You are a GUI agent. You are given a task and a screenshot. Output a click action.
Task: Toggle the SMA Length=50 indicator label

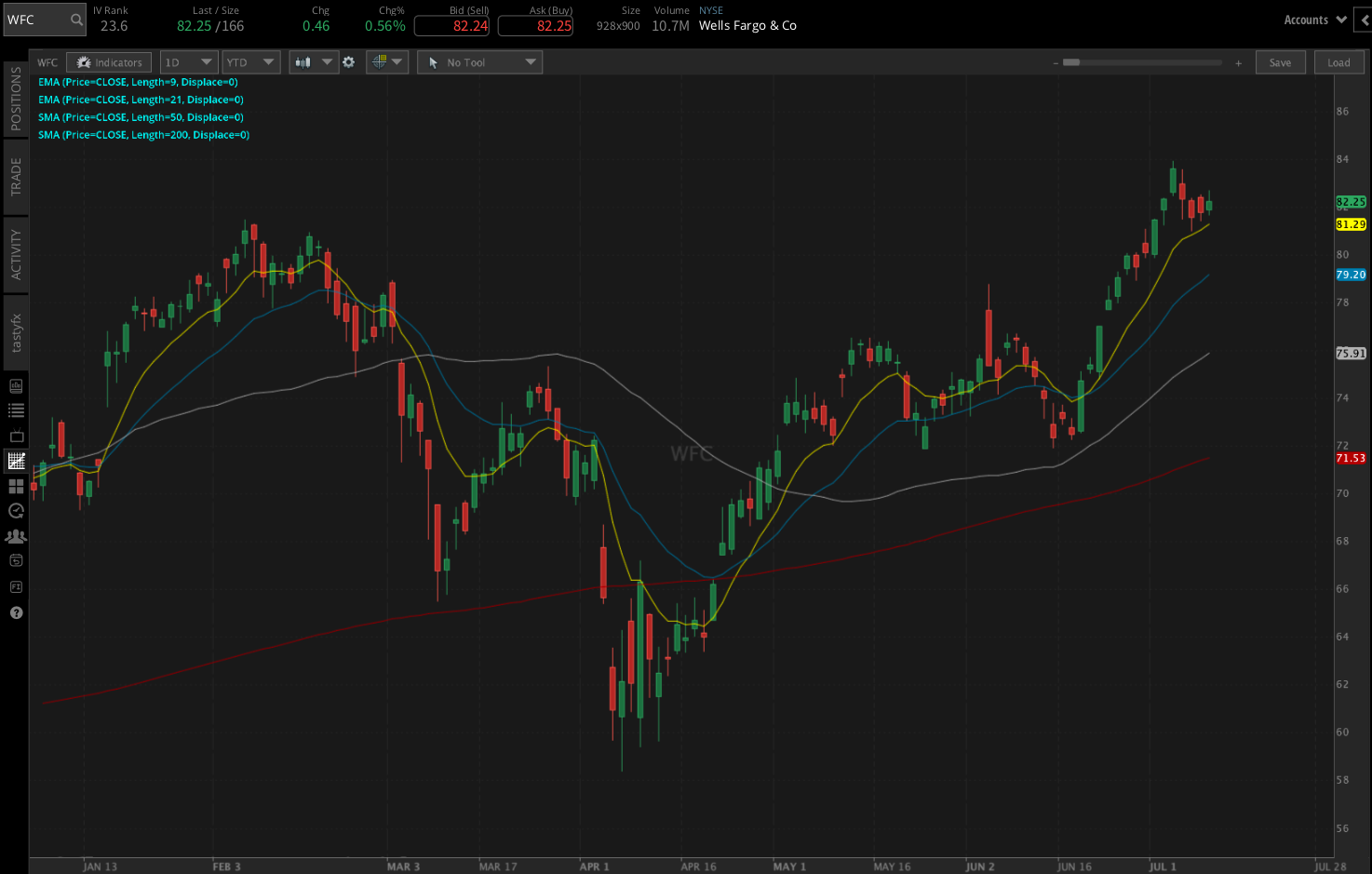[140, 117]
